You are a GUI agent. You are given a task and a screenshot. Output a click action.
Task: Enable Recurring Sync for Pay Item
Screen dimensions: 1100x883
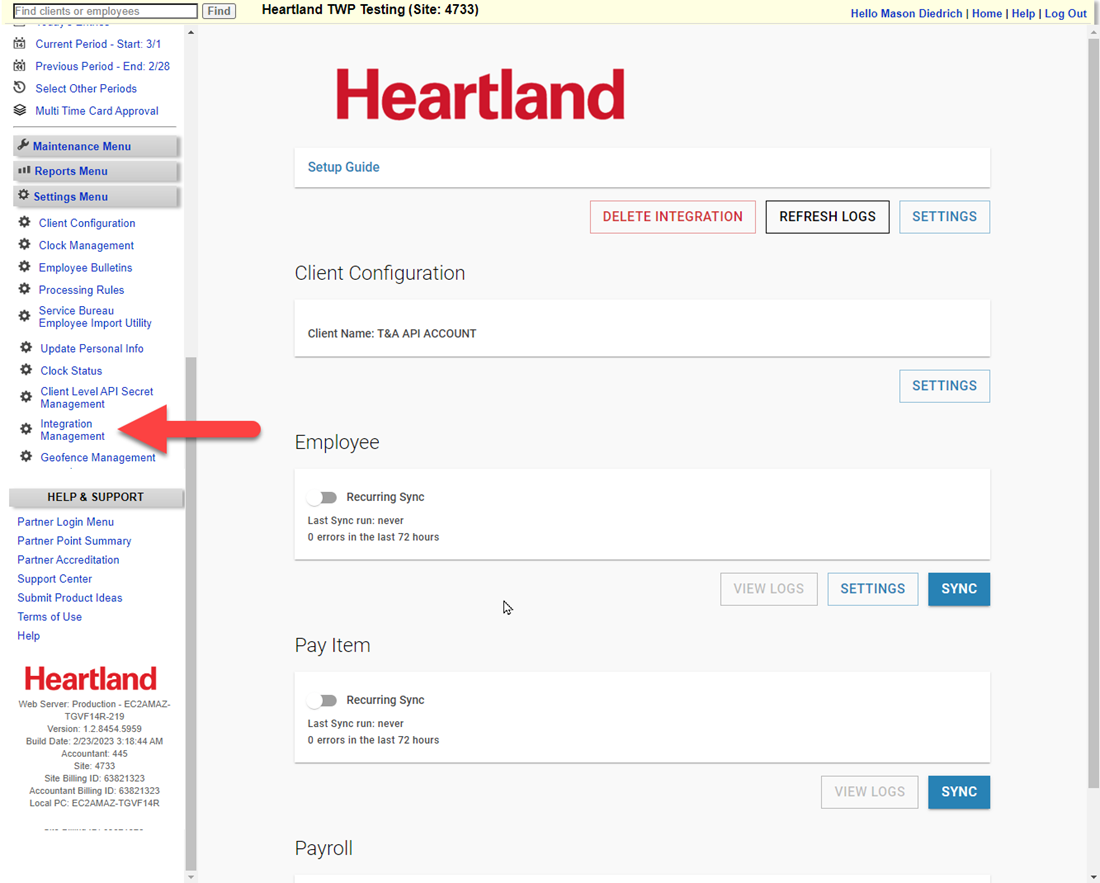point(322,699)
